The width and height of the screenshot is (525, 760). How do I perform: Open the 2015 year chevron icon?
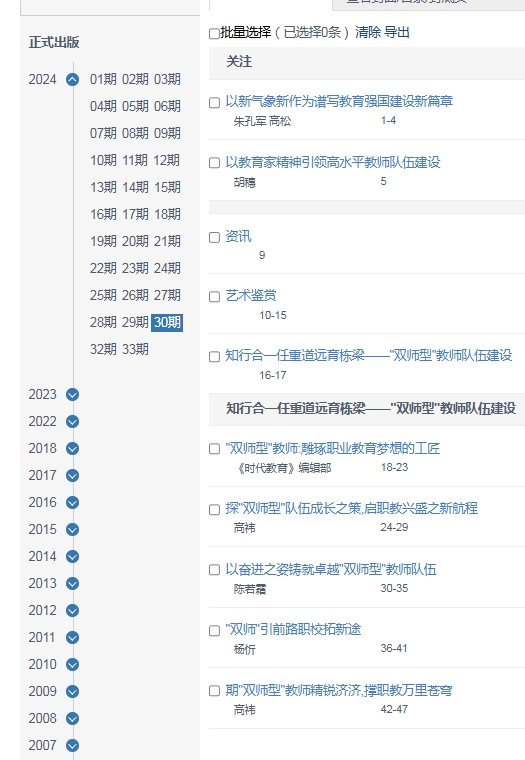point(72,529)
